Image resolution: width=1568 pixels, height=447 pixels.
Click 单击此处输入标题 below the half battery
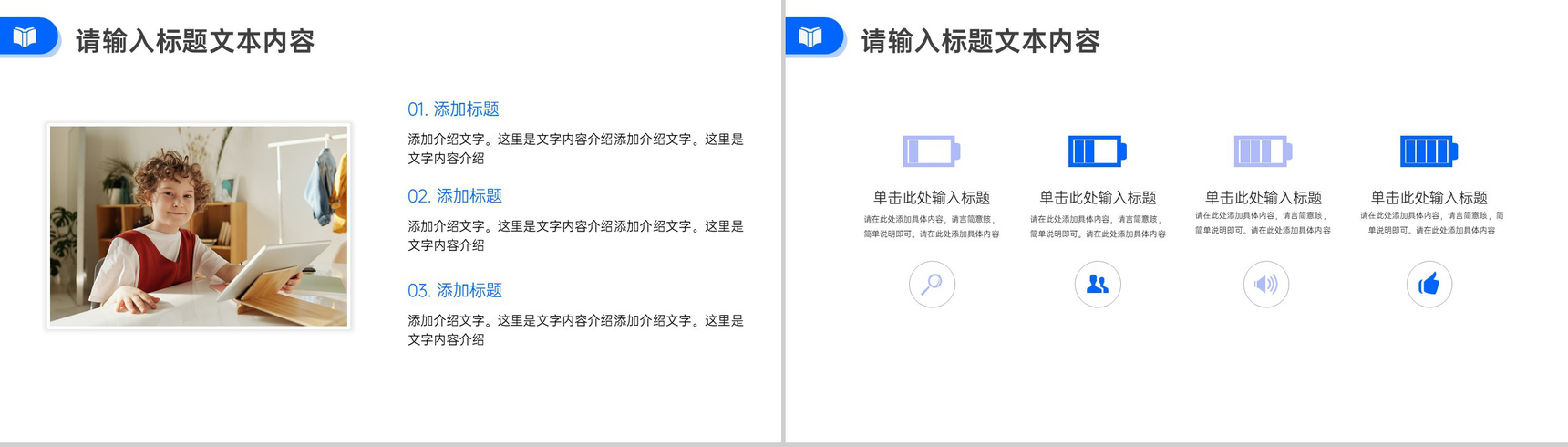1098,197
